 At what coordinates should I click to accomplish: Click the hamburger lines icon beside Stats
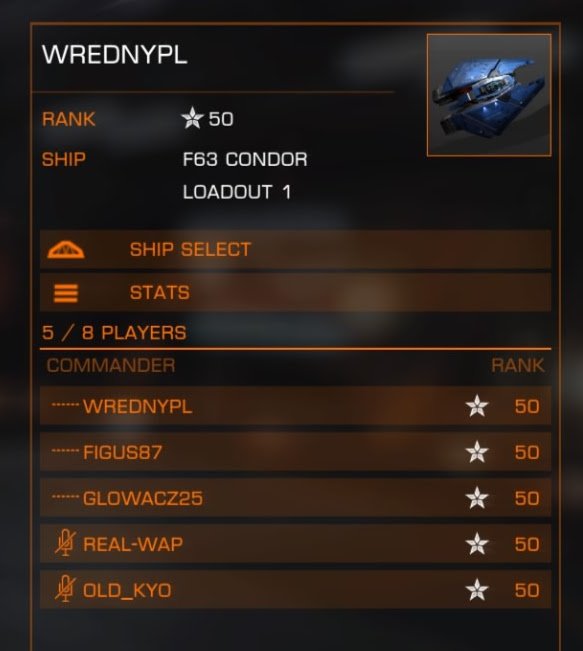pyautogui.click(x=66, y=293)
